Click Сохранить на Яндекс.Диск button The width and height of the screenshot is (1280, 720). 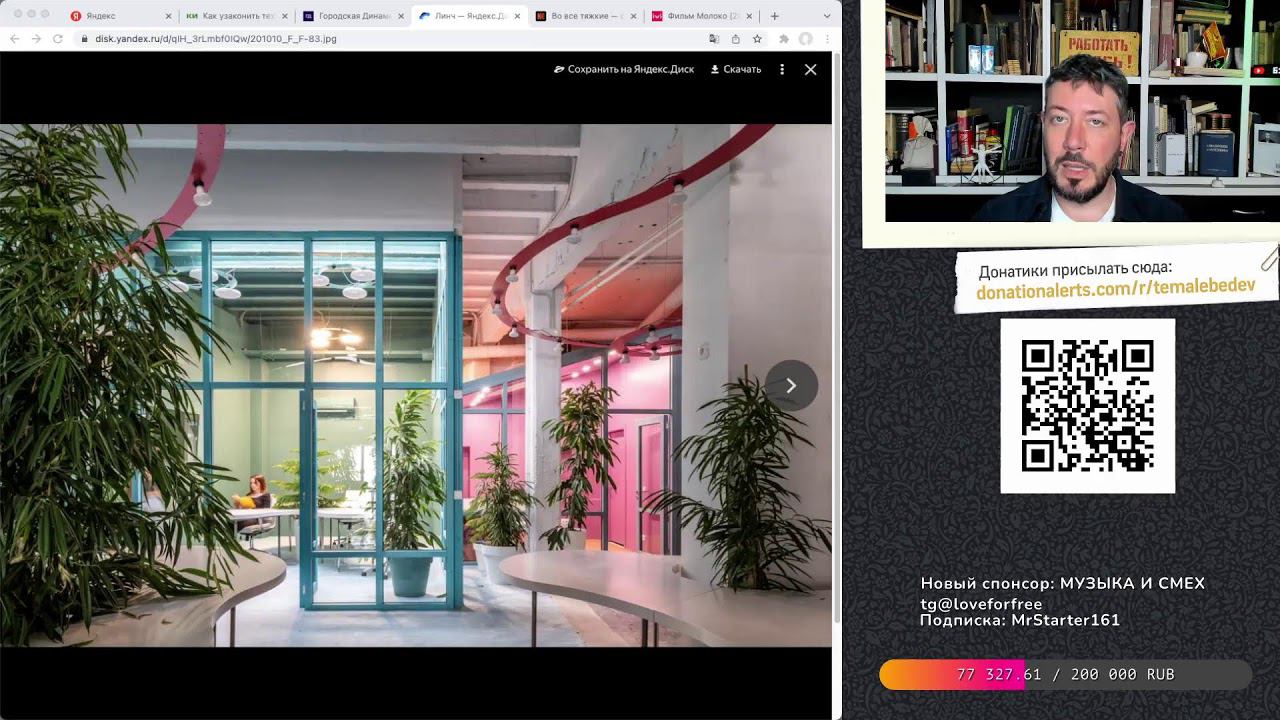(x=623, y=70)
